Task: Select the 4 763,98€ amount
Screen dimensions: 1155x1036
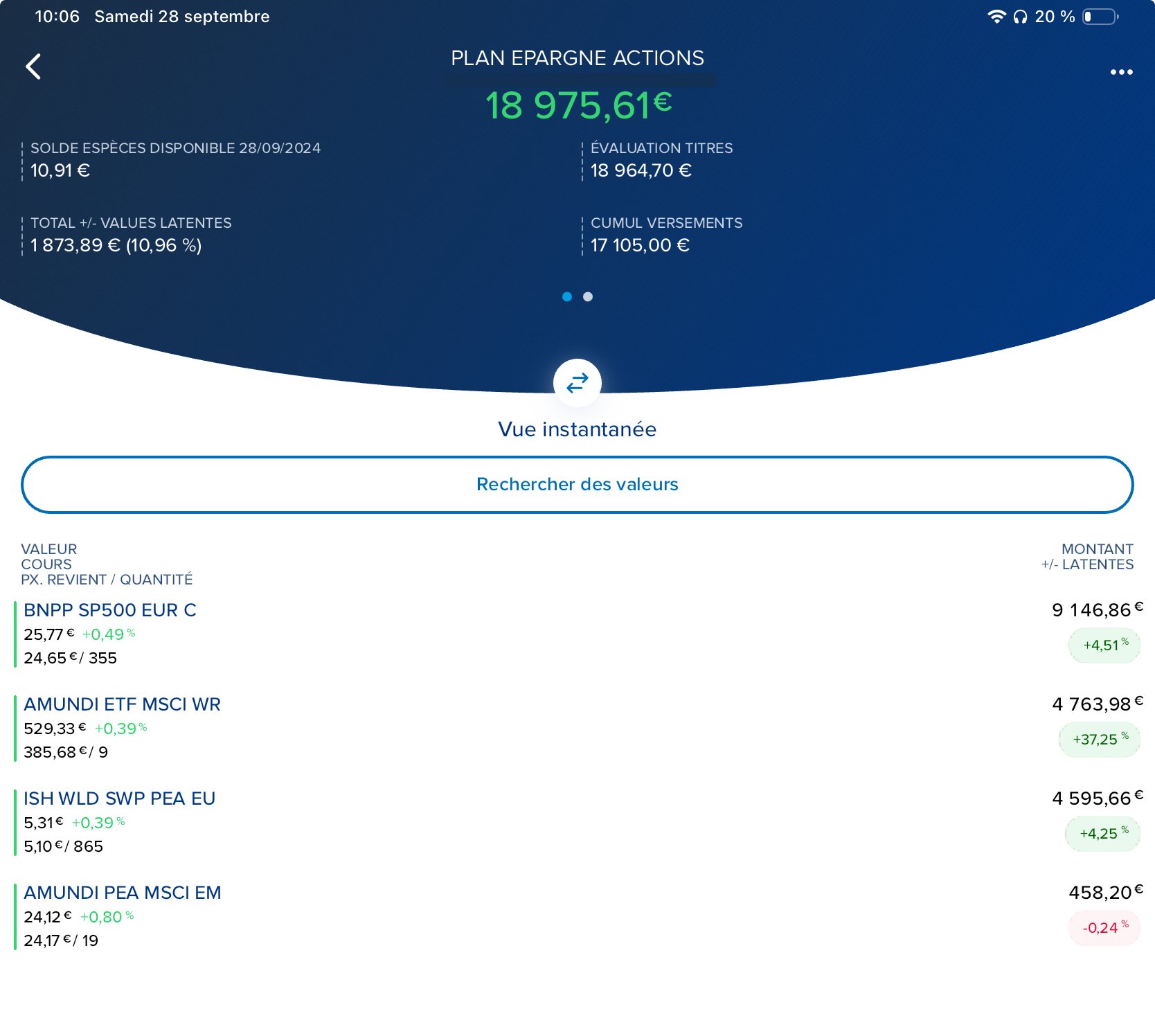Action: click(1097, 704)
